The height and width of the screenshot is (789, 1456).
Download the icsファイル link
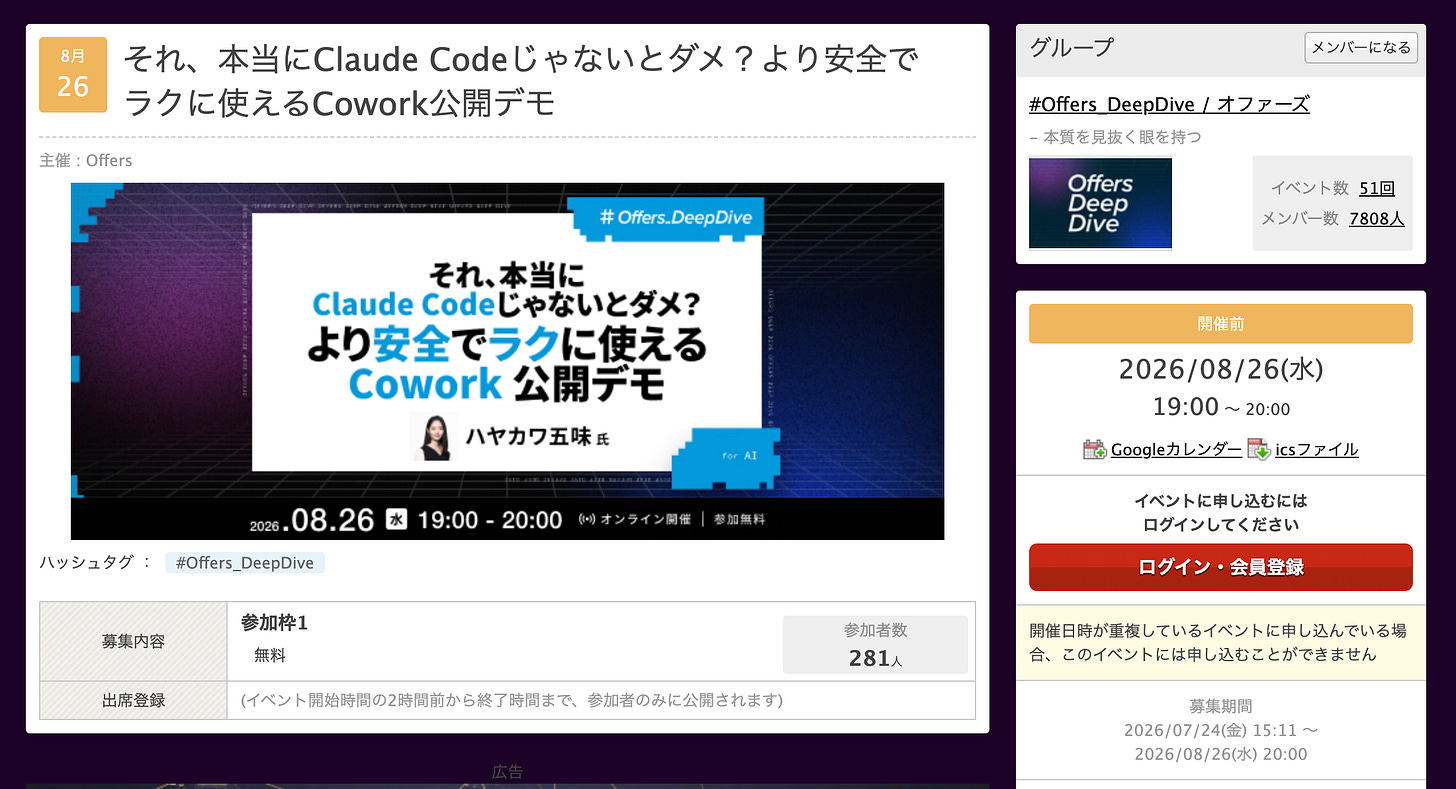pyautogui.click(x=1317, y=450)
